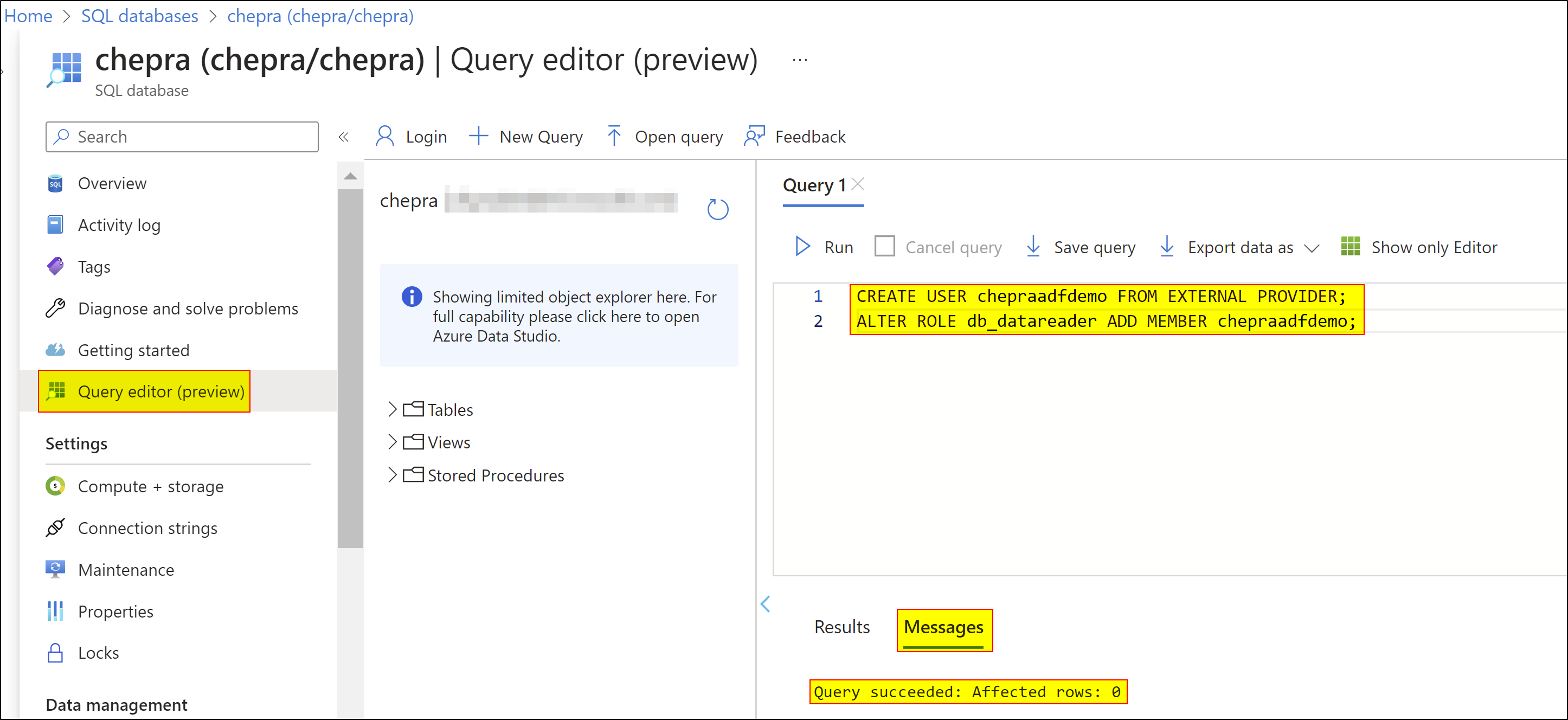Expand the Stored Procedures folder
Image resolution: width=1568 pixels, height=720 pixels.
coord(393,475)
